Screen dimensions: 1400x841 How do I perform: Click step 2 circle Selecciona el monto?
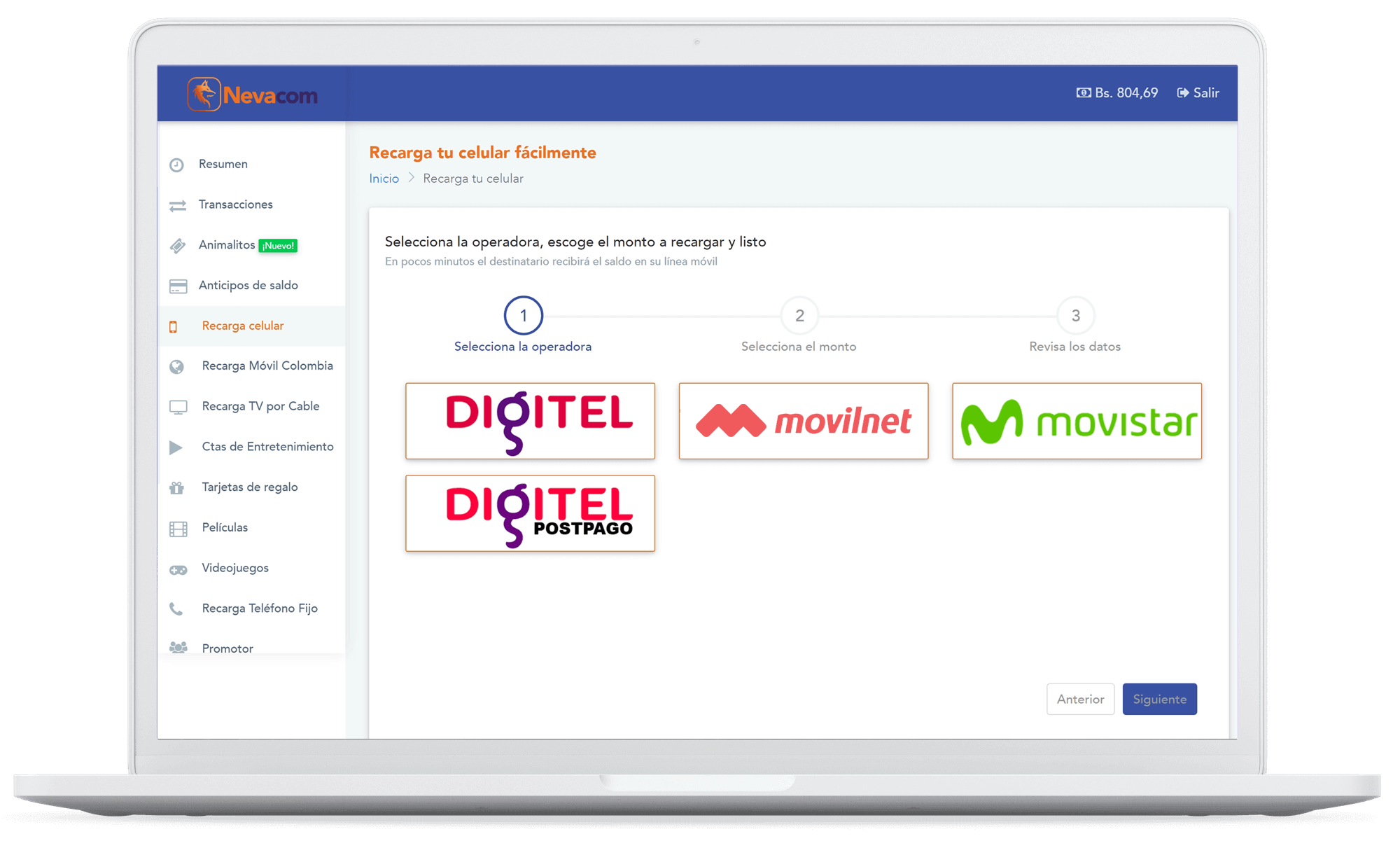(x=799, y=316)
